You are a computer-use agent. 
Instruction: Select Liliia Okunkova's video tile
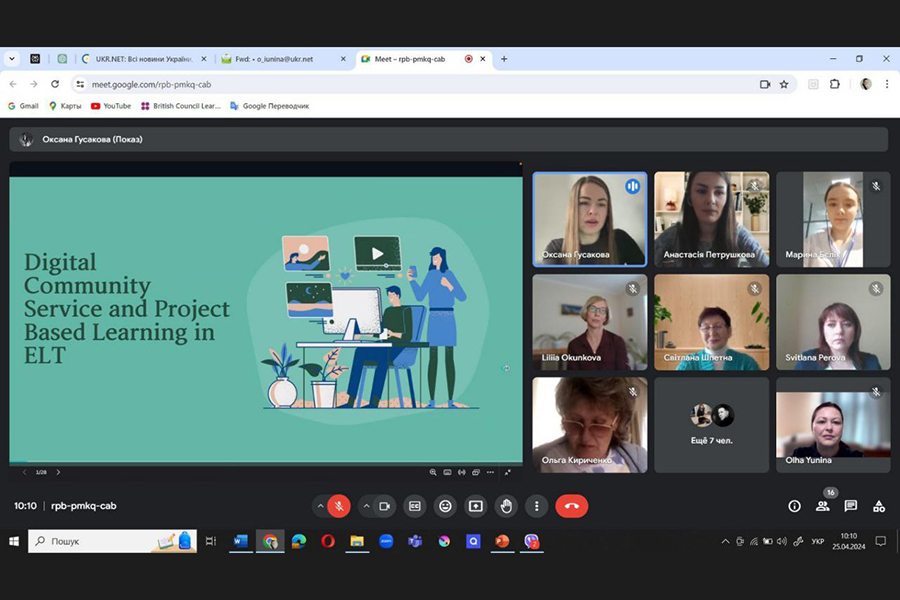(x=589, y=322)
